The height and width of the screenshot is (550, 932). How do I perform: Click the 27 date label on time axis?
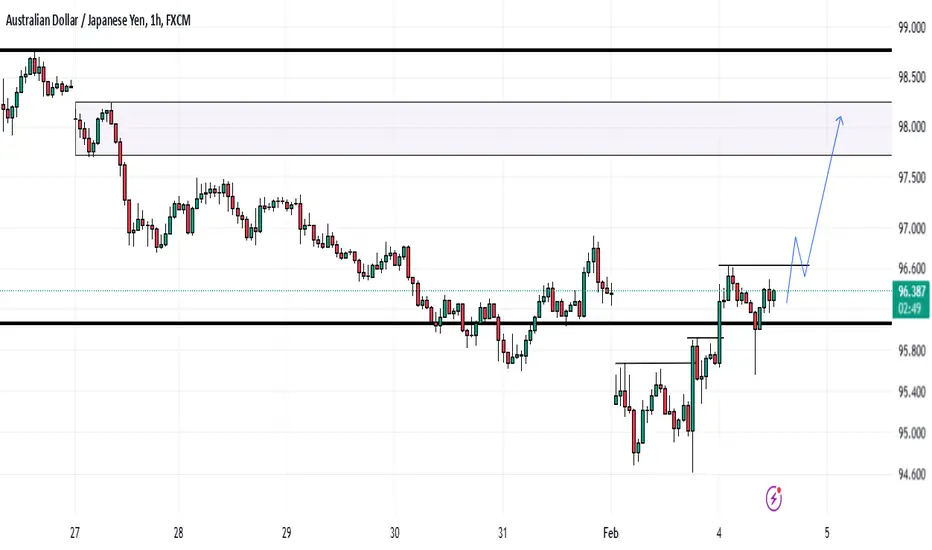pos(74,533)
